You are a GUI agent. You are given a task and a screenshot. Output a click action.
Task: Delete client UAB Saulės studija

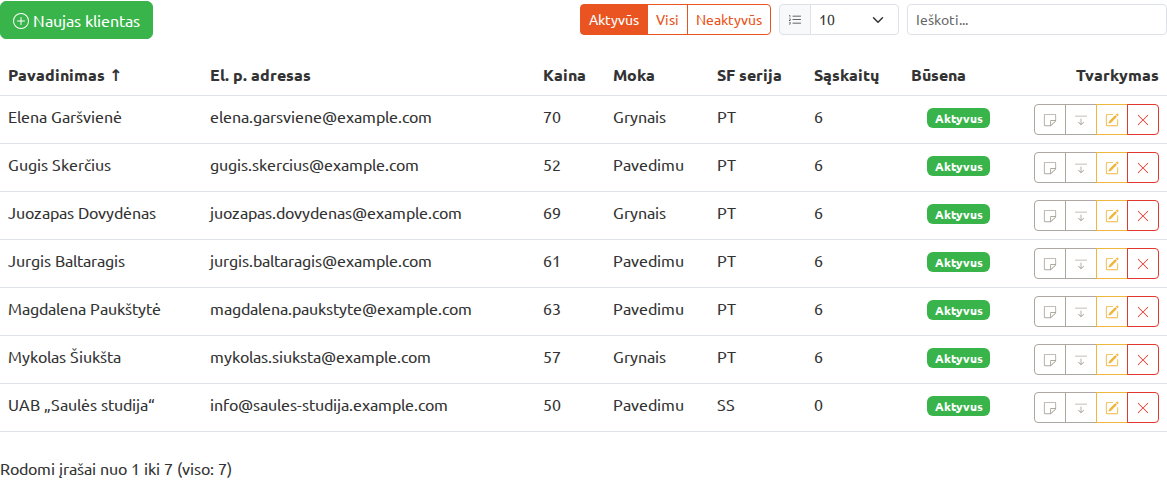pyautogui.click(x=1143, y=408)
